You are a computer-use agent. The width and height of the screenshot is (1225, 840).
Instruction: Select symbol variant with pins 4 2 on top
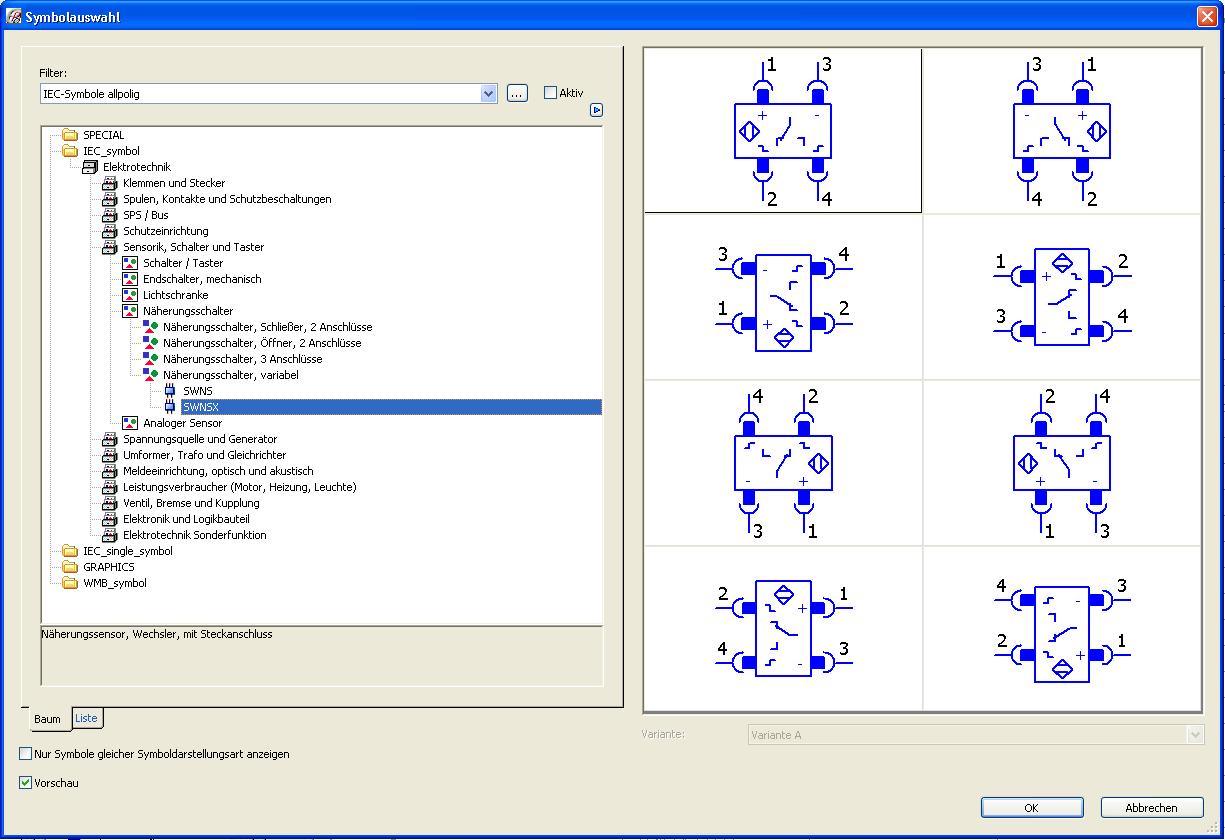[x=783, y=463]
